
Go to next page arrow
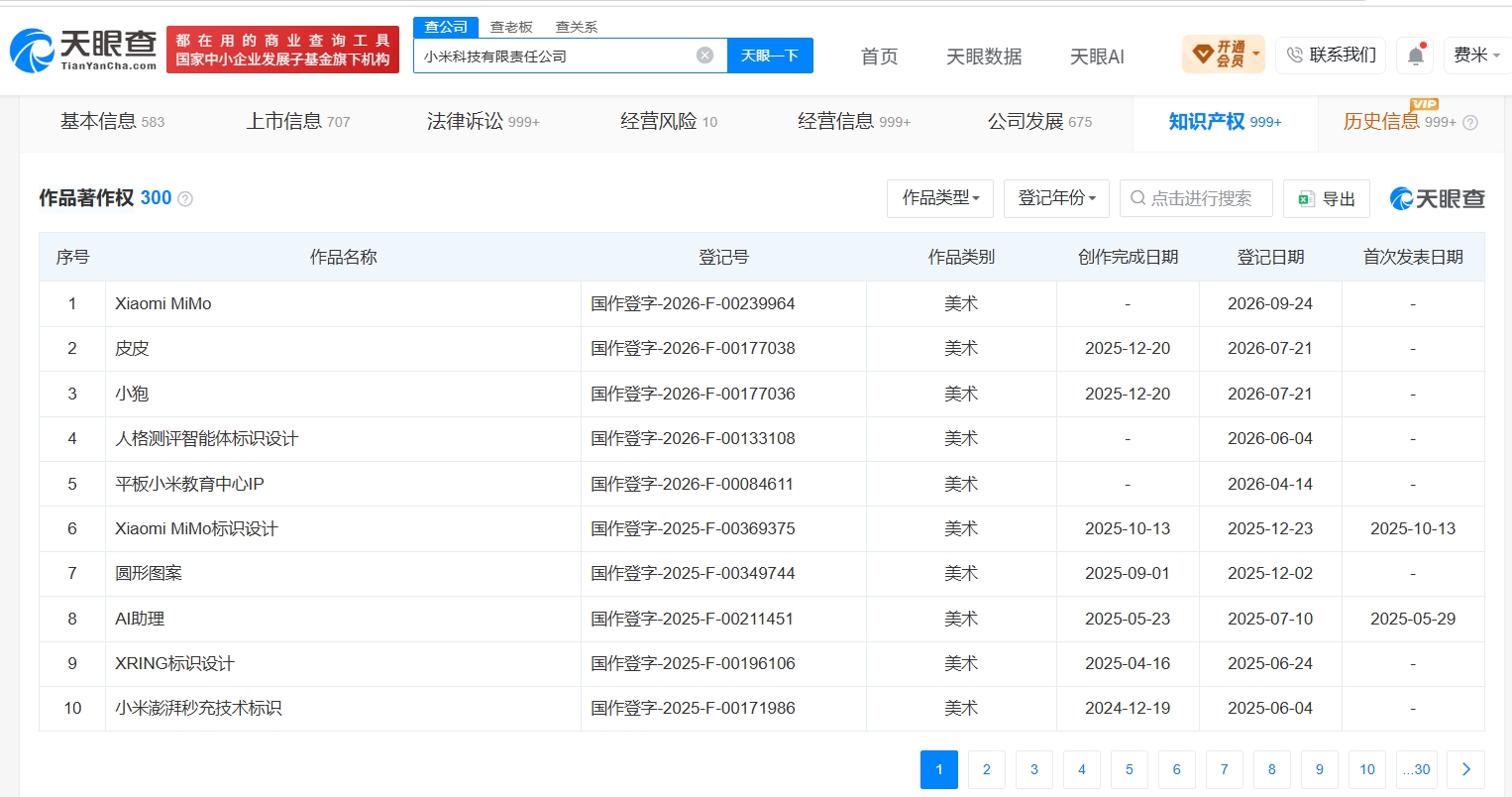1466,769
